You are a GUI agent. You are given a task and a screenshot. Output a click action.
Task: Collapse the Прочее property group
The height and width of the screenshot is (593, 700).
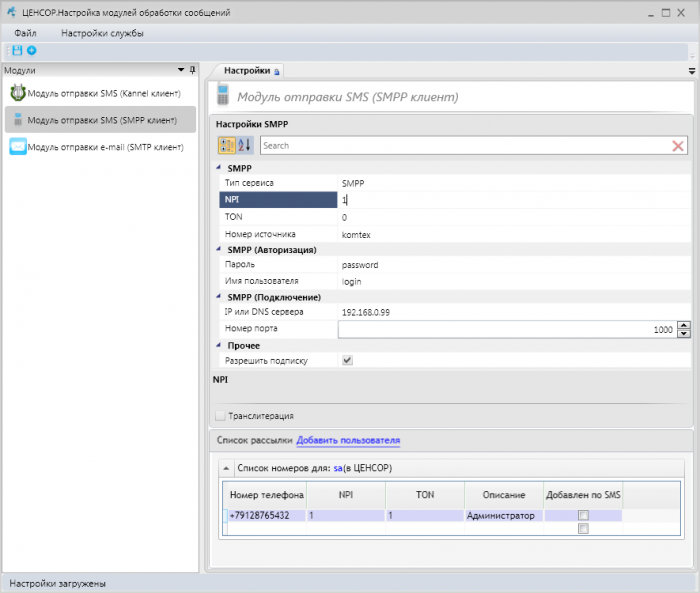(x=219, y=345)
